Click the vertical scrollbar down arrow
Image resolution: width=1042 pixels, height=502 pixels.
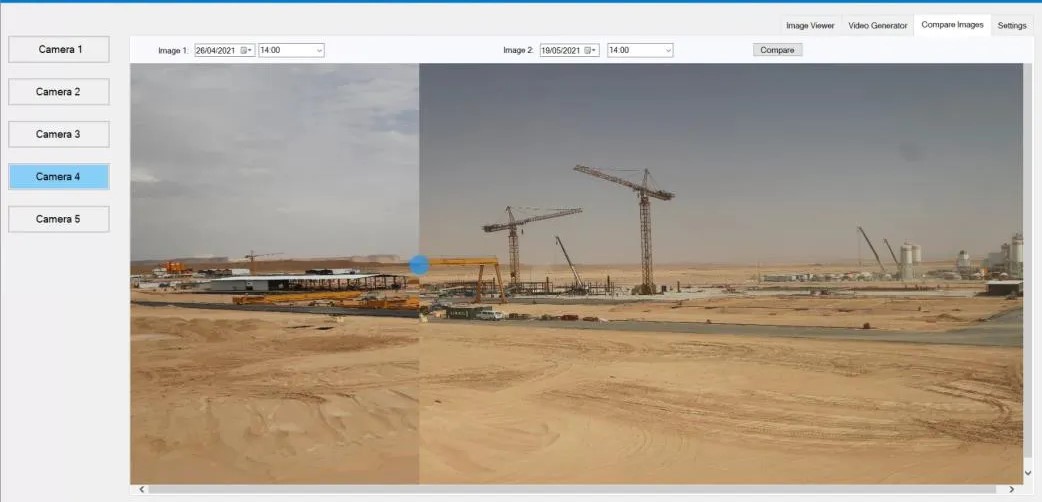[1028, 471]
